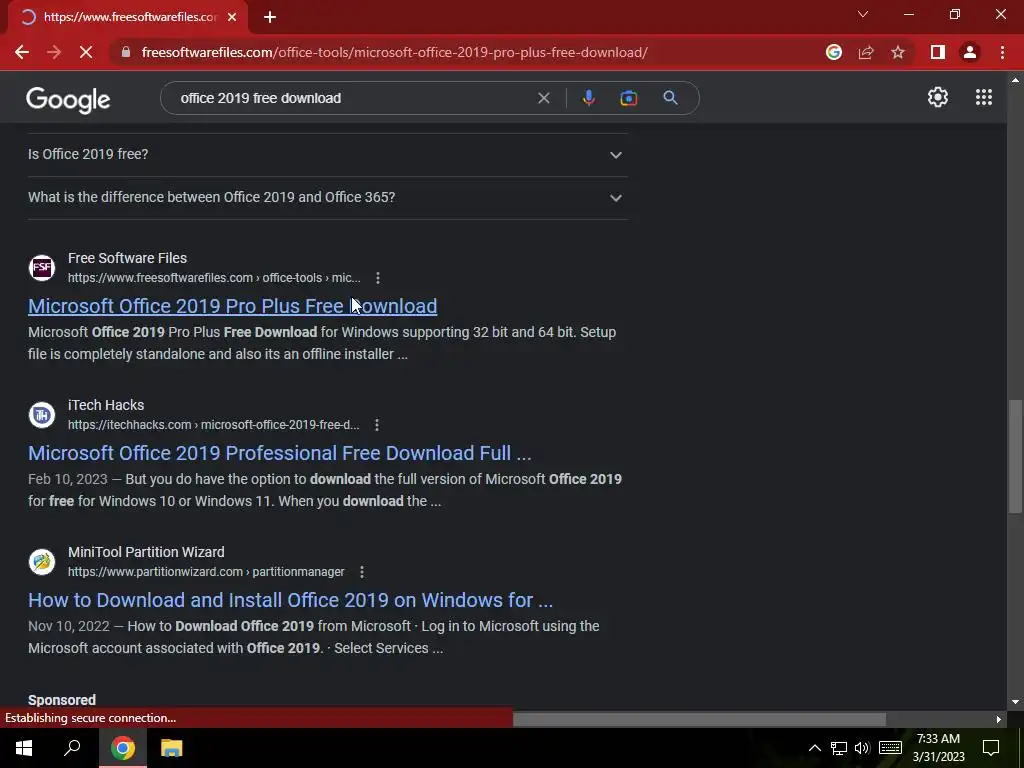
Task: Go to Google home via logo
Action: point(68,99)
